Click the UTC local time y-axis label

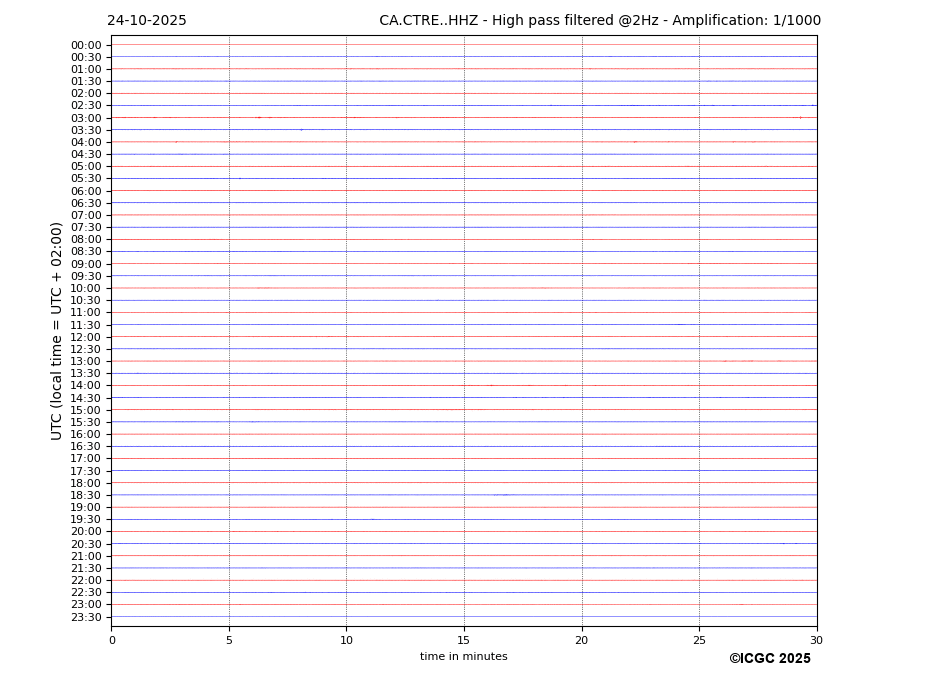point(57,331)
